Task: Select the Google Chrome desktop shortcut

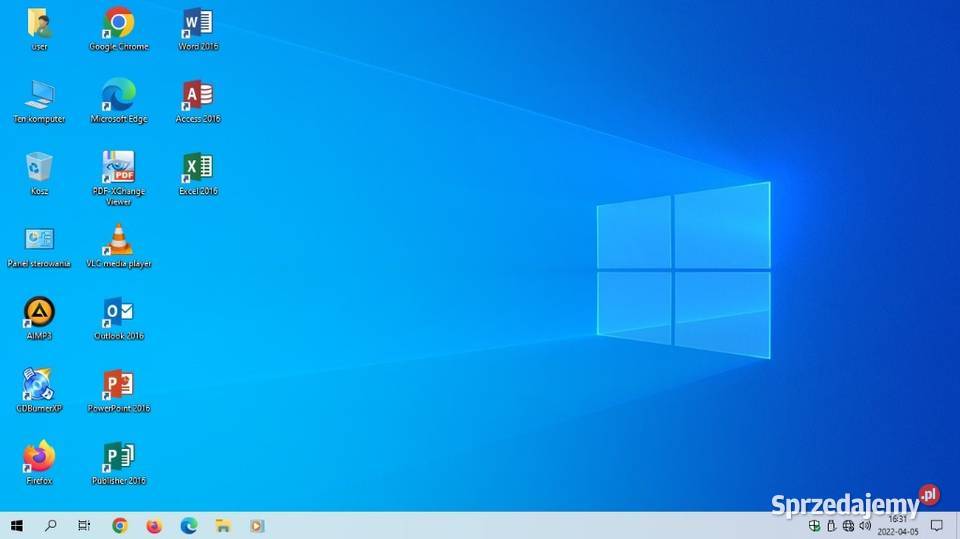Action: [119, 29]
